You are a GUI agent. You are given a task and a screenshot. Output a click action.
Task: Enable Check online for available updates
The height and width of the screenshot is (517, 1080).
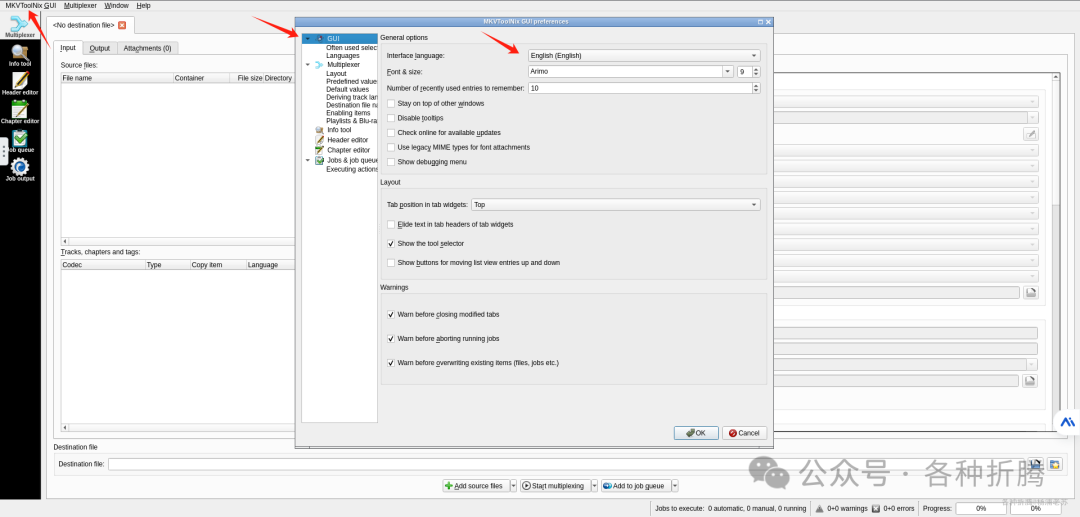coord(391,132)
